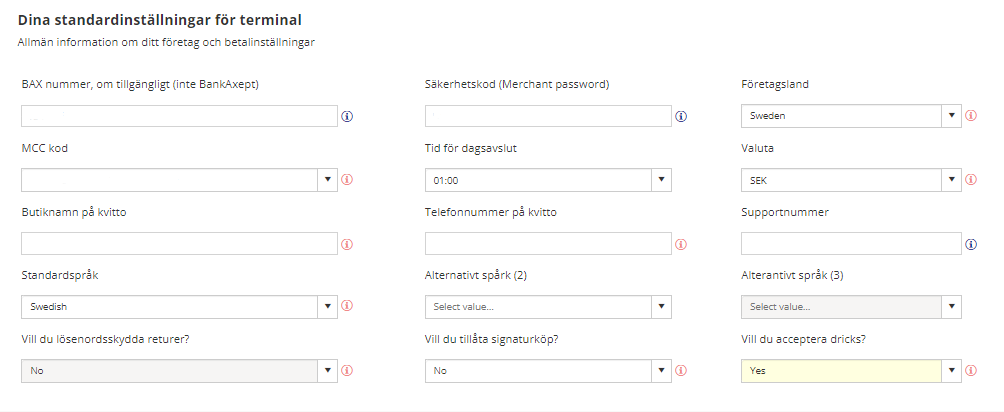Open the Alternativt språk (2) dropdown
Screen dimensions: 1004x412
coord(548,307)
